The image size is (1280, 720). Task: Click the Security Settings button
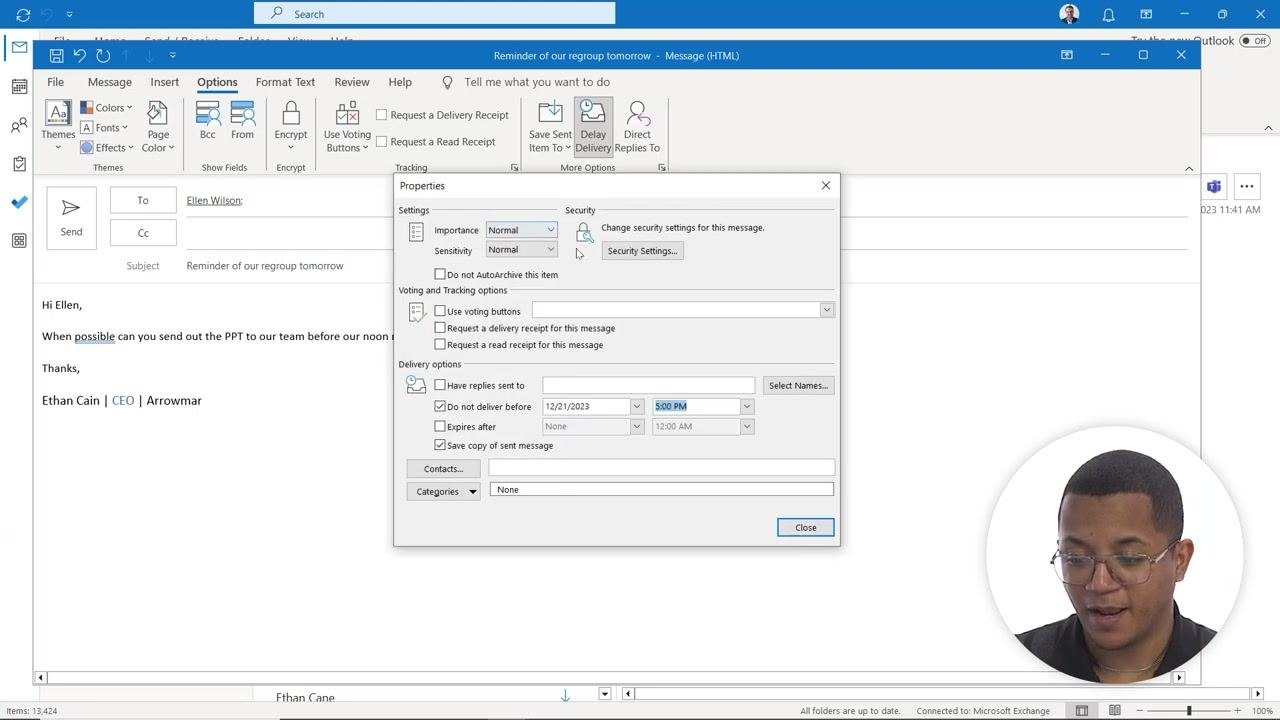click(x=642, y=251)
